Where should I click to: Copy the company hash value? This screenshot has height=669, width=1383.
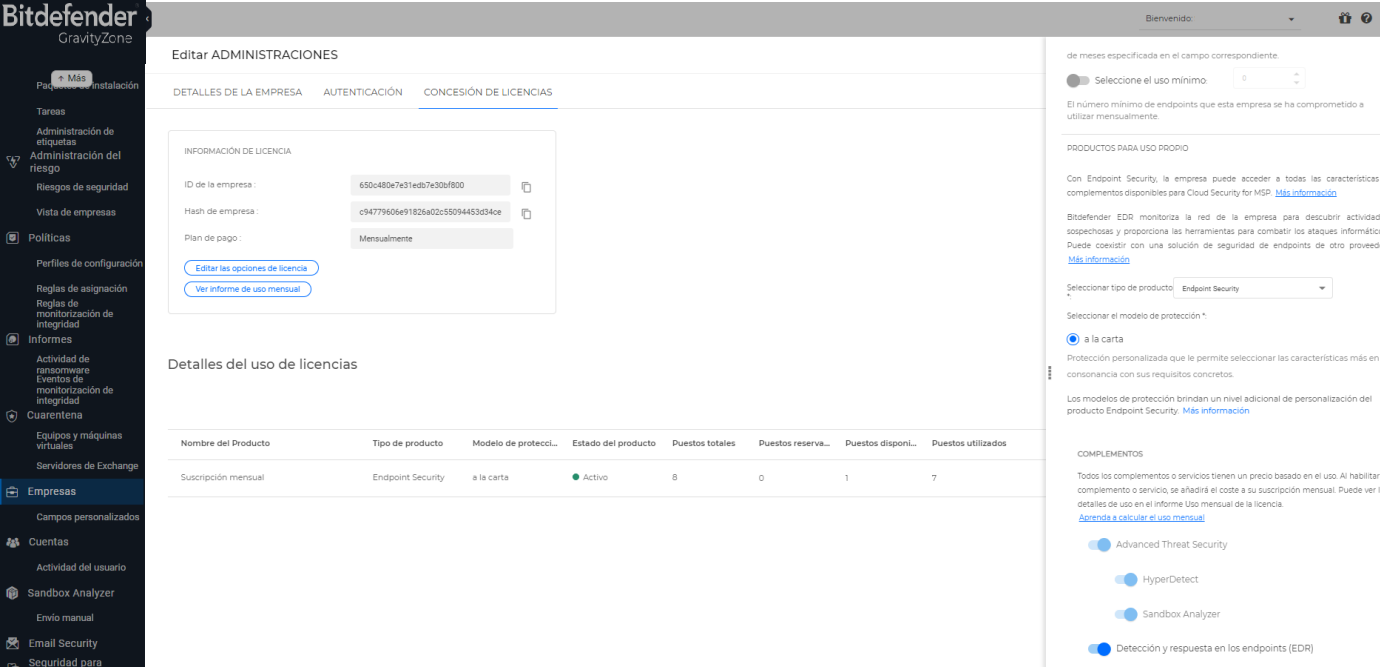pyautogui.click(x=526, y=213)
